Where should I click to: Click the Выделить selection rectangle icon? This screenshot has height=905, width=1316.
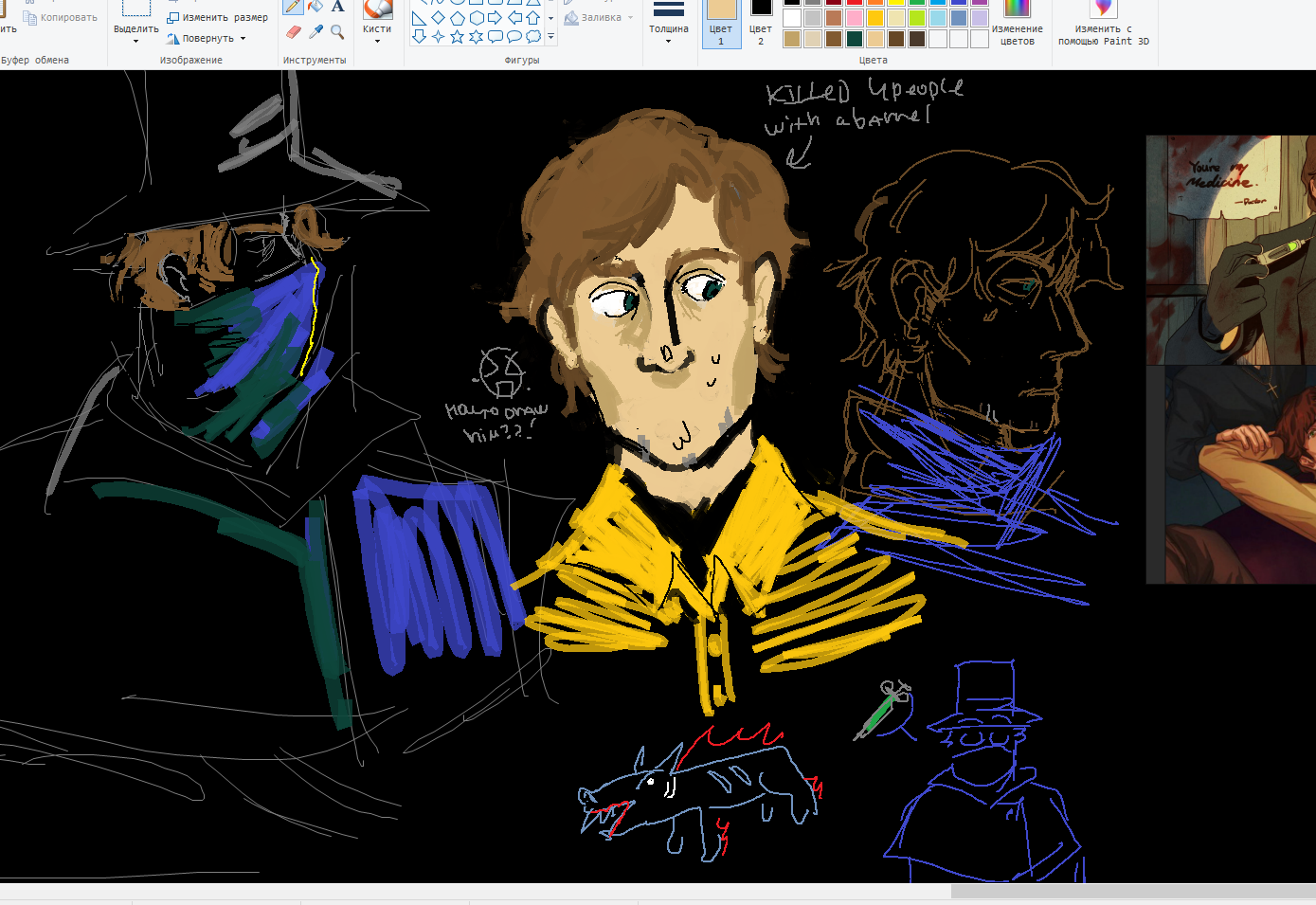click(136, 9)
